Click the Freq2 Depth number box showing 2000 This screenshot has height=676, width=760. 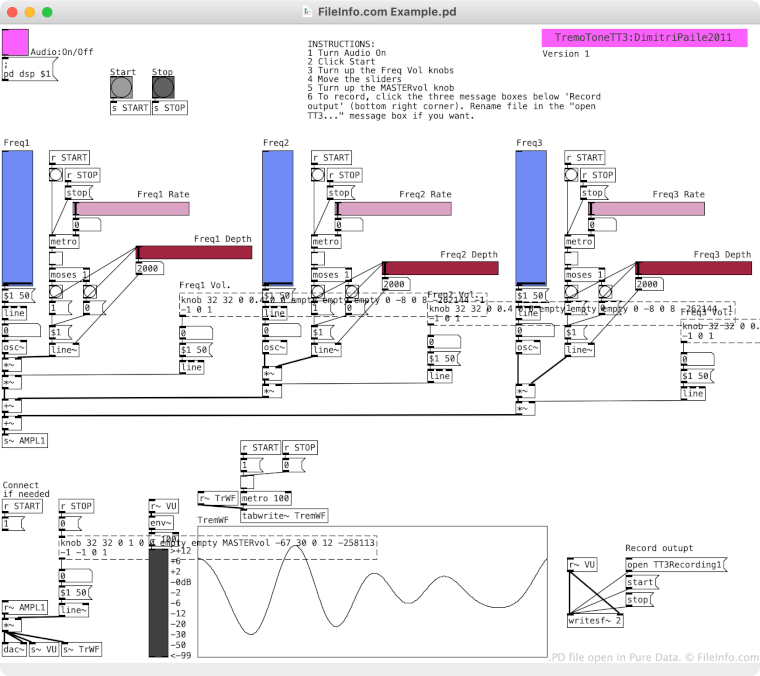pos(396,284)
